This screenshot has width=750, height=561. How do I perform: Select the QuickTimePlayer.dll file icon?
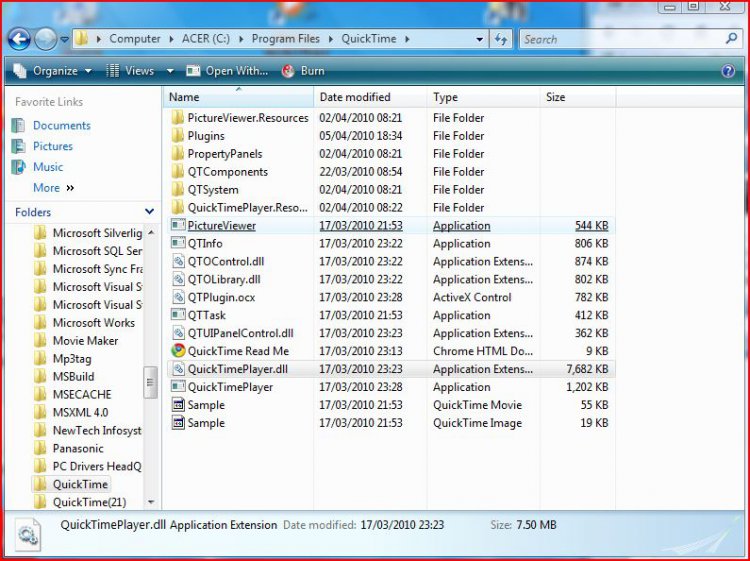pos(178,369)
